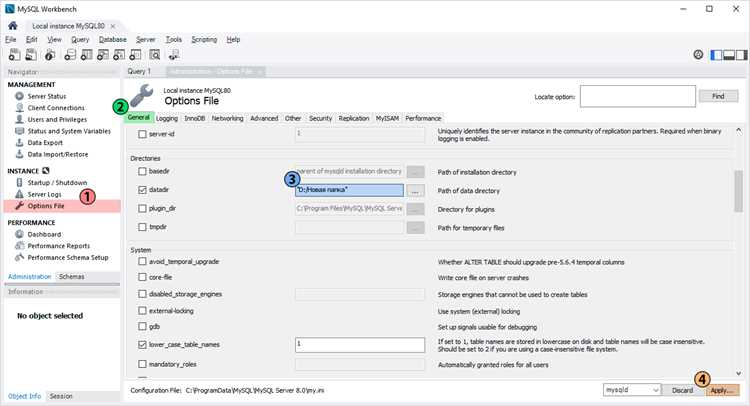Uncheck the datadir checkbox
This screenshot has height=406, width=750.
142,190
